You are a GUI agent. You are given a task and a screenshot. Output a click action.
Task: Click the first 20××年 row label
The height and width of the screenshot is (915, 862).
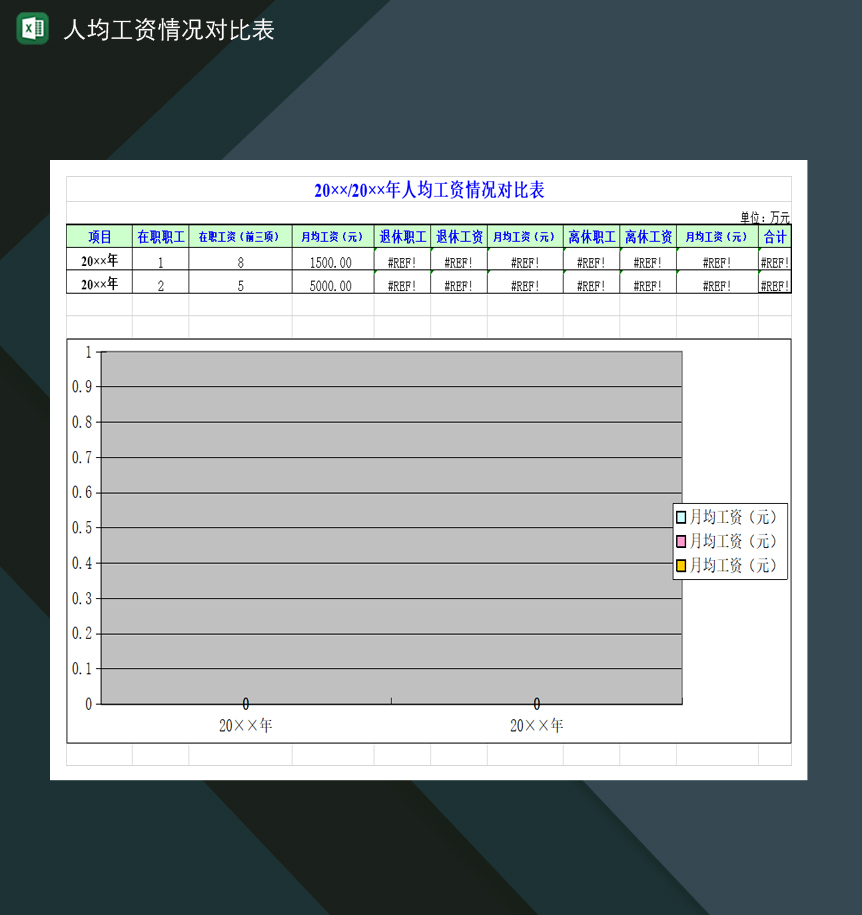pos(97,261)
